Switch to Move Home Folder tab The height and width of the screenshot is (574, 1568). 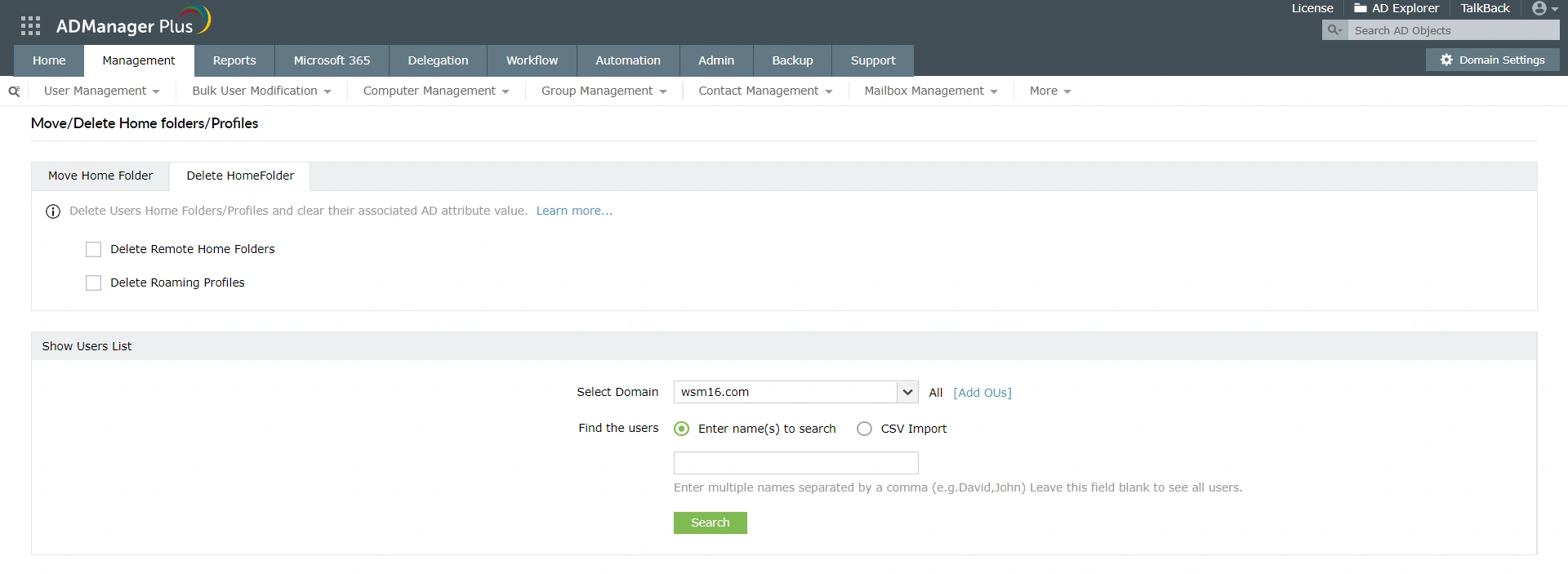click(x=100, y=176)
